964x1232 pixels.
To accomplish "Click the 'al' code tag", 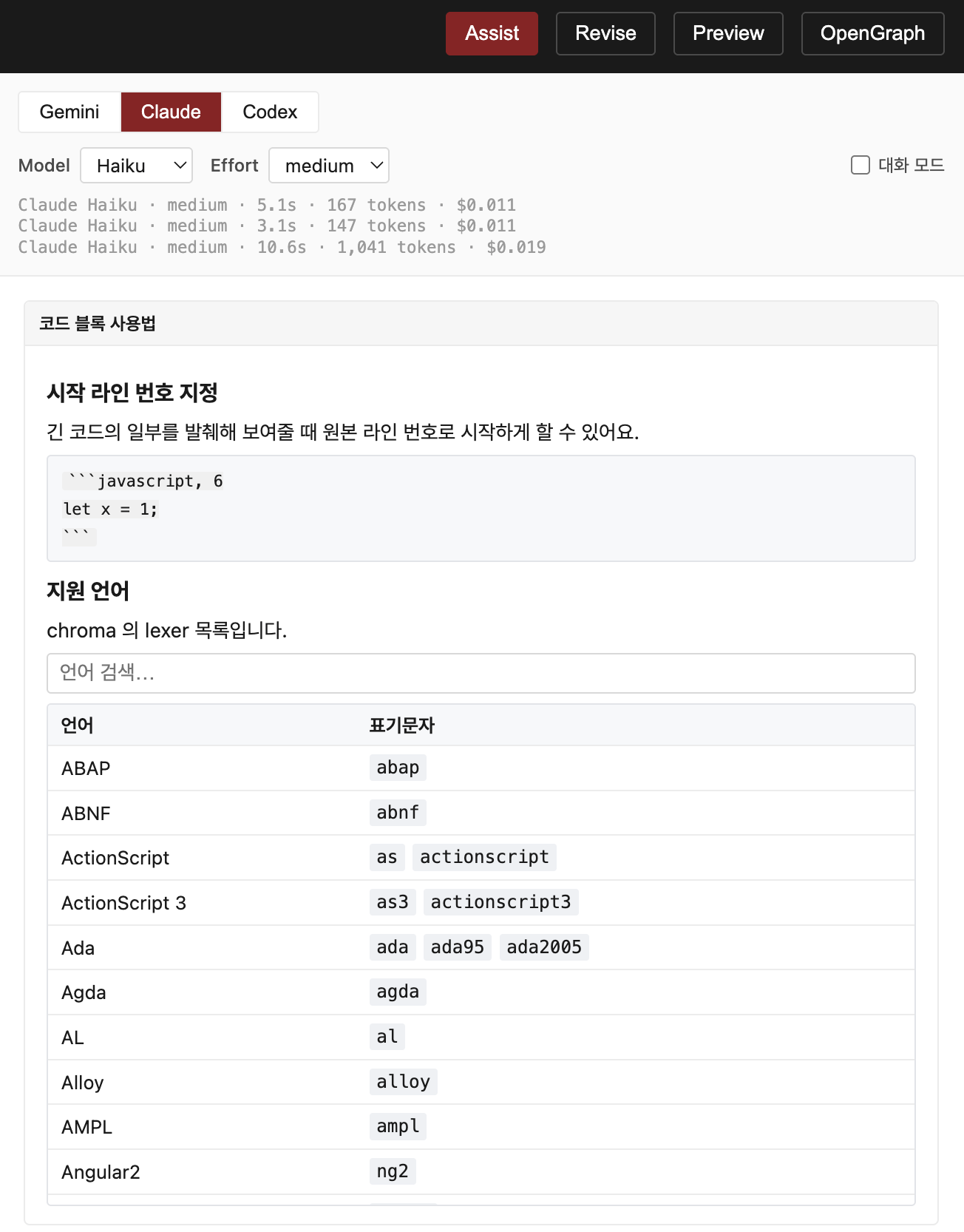I will click(387, 1037).
